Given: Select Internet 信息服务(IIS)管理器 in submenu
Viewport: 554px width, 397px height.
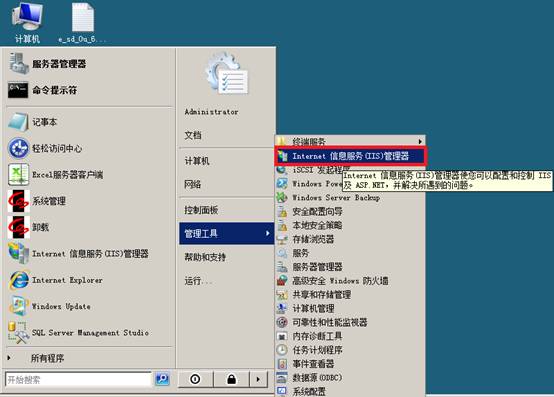Looking at the screenshot, I should point(351,156).
